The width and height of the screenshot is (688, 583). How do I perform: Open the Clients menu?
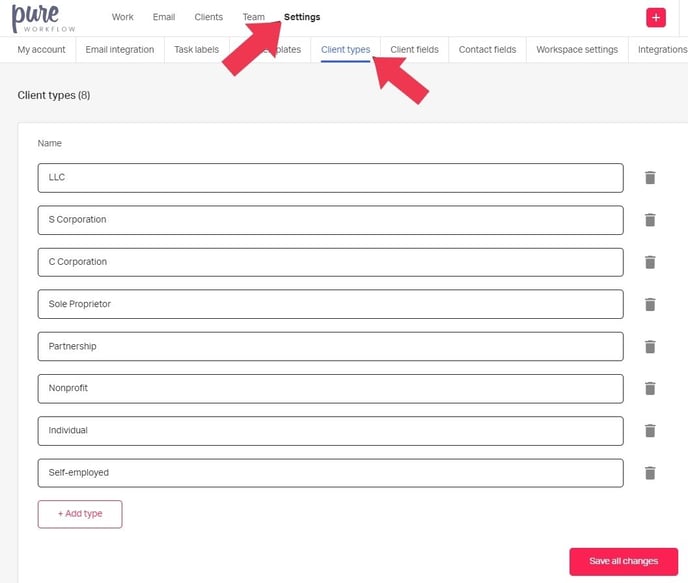[x=208, y=17]
